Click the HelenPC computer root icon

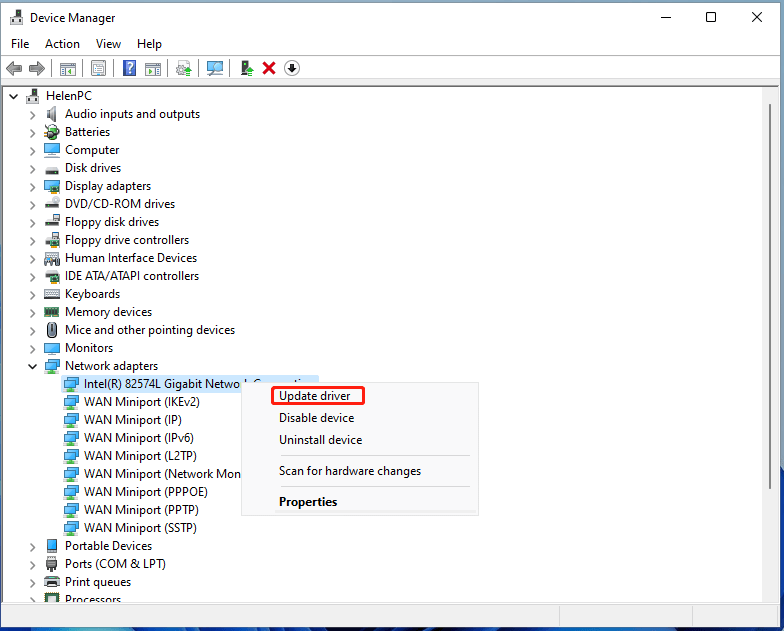pyautogui.click(x=33, y=96)
